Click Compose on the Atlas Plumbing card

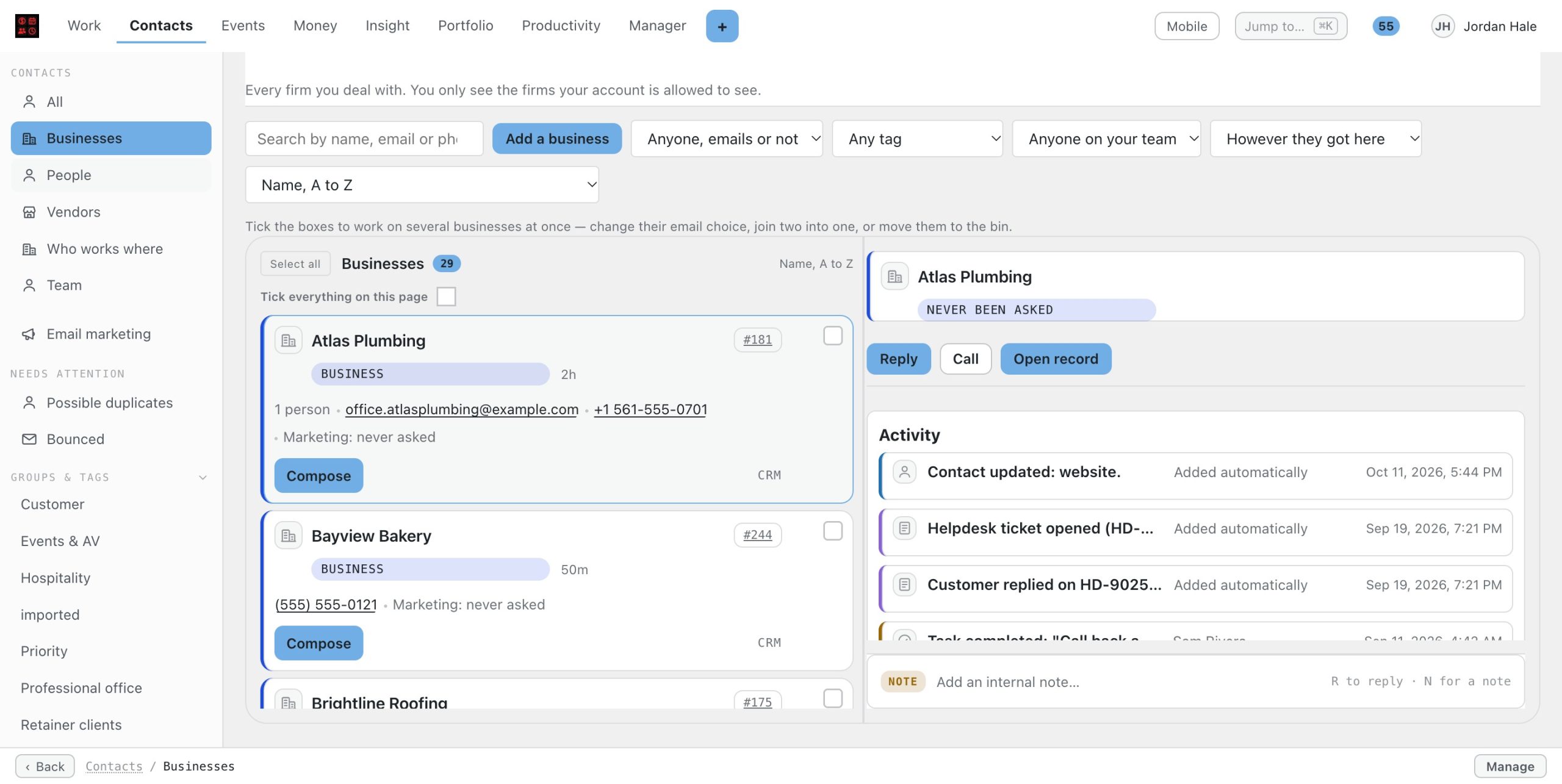[x=319, y=476]
